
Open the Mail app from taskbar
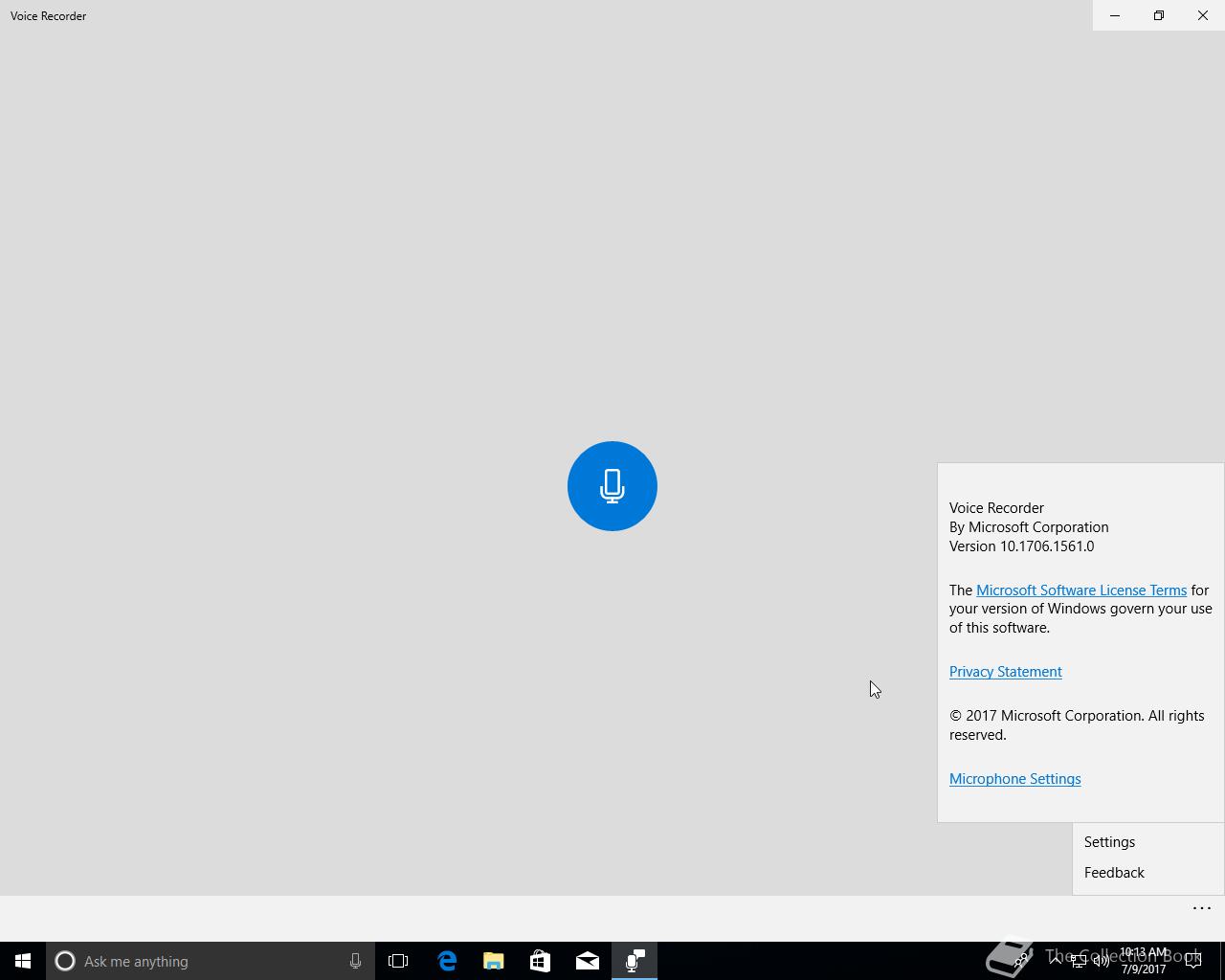pos(588,961)
